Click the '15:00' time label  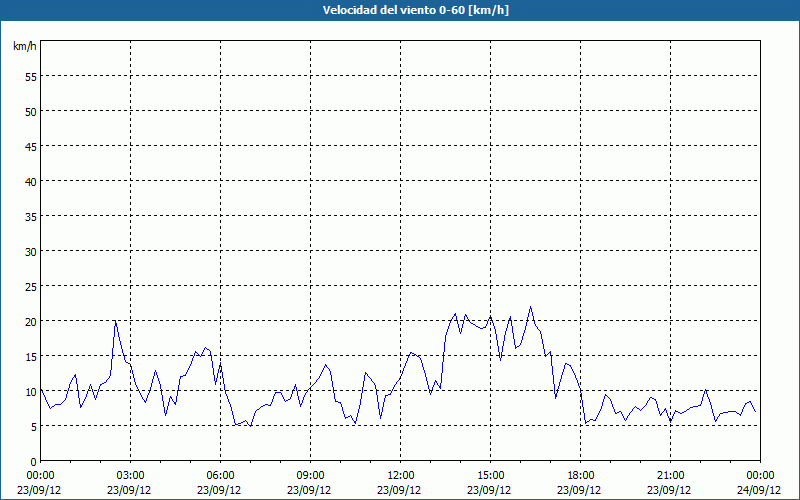point(490,476)
